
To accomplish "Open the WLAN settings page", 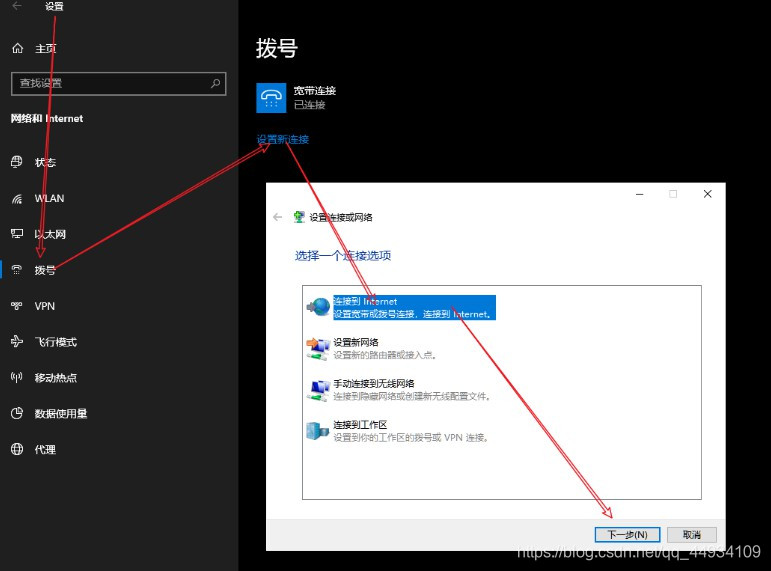I will point(49,198).
